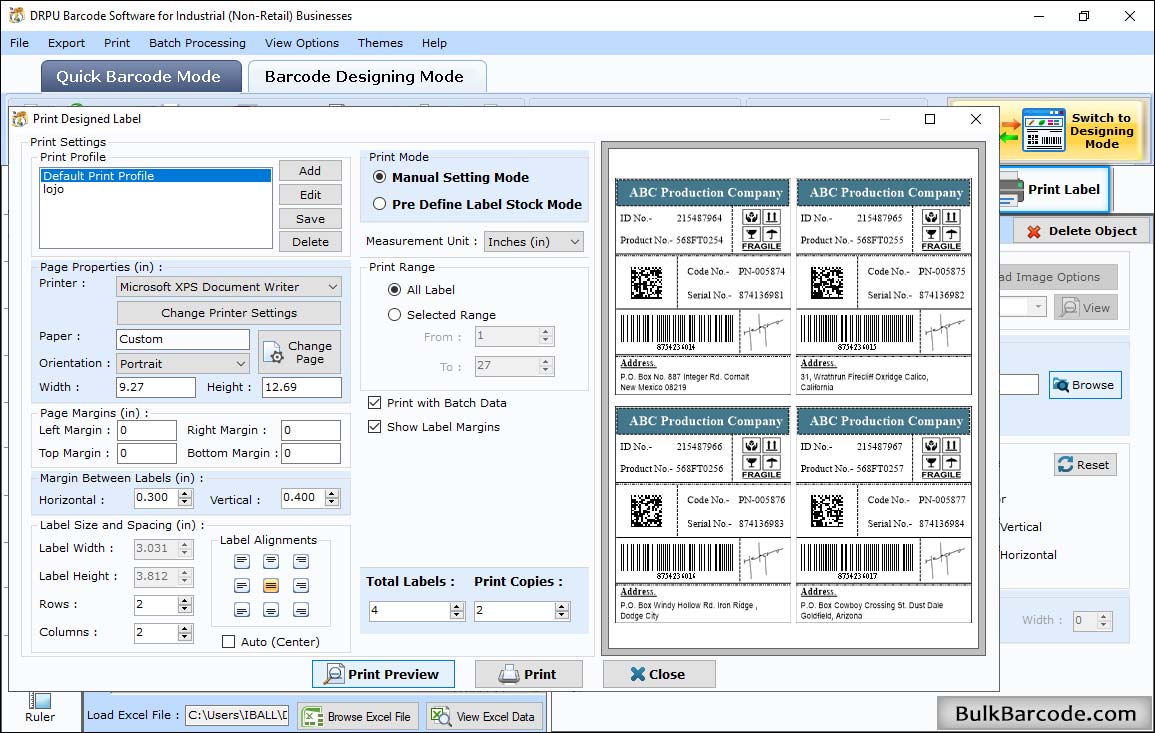Select Manual Setting Mode radio button
The height and width of the screenshot is (733, 1155).
379,177
